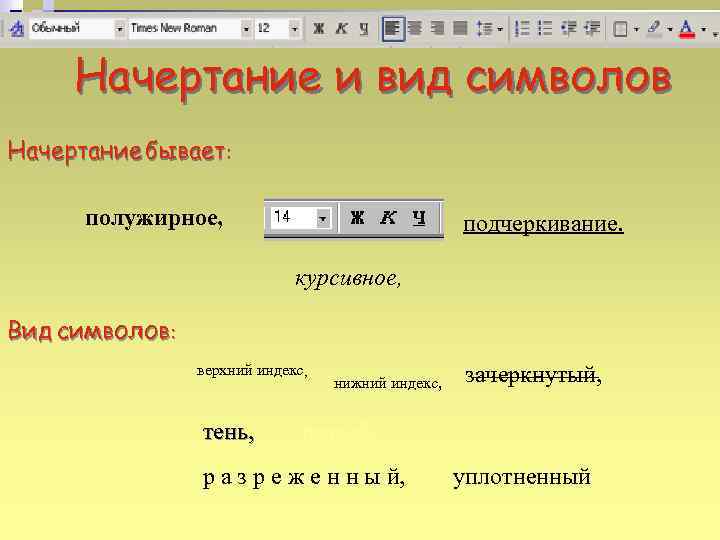Click the text 'нижний индекс,'
Image resolution: width=720 pixels, height=540 pixels.
[388, 383]
